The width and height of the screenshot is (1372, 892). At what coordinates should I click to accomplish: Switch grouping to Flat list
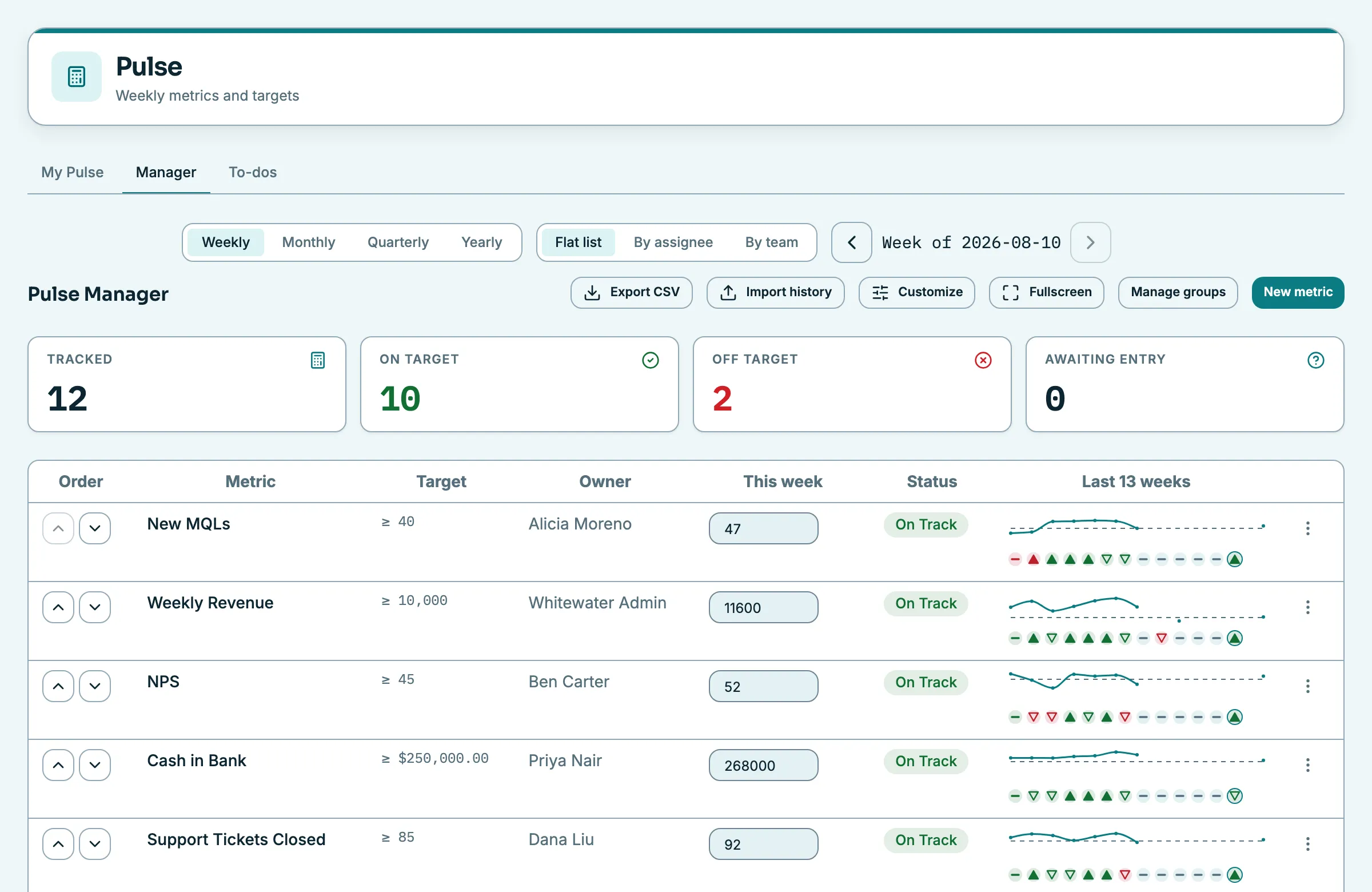(578, 242)
